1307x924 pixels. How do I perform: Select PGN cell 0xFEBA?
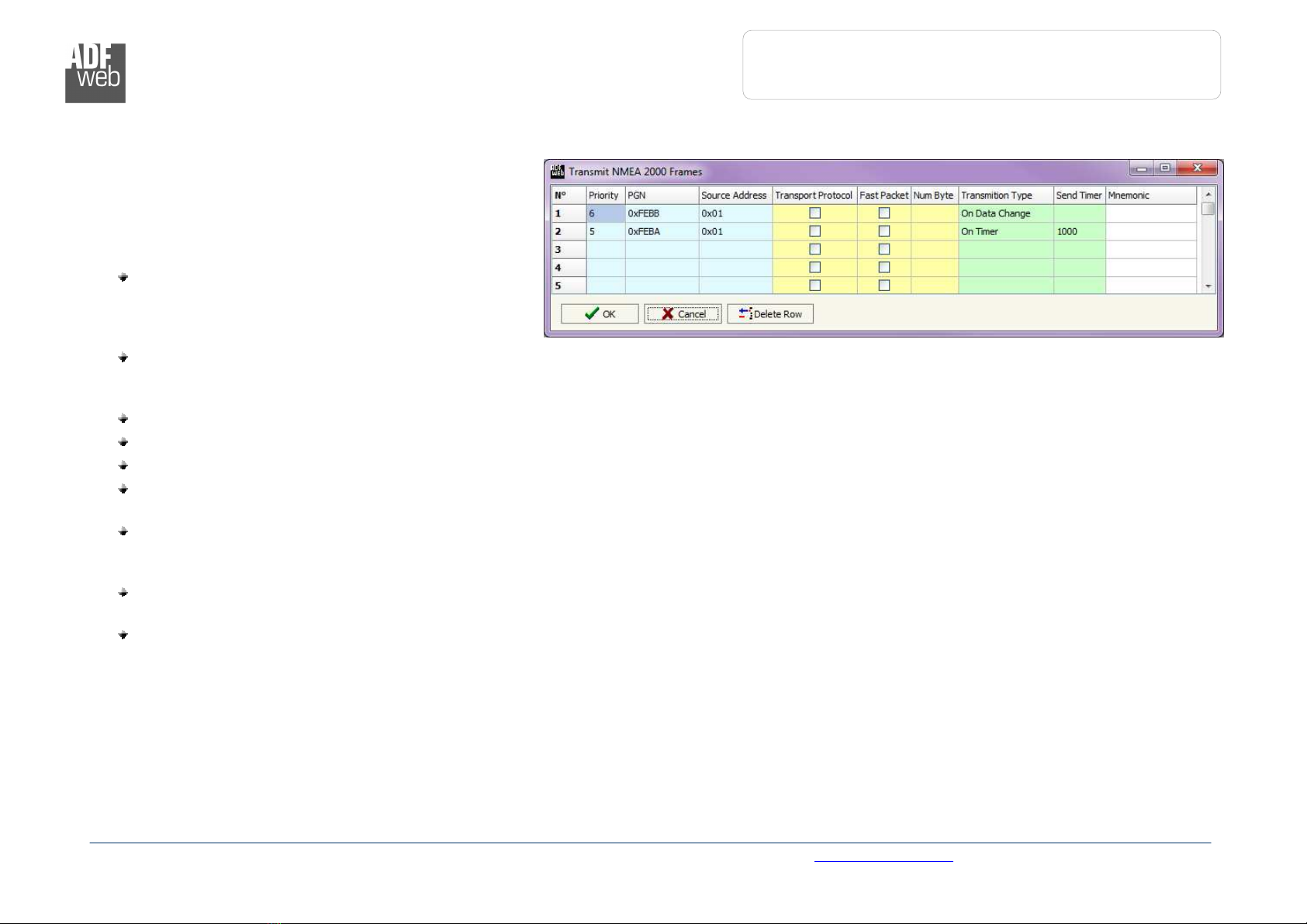coord(662,231)
